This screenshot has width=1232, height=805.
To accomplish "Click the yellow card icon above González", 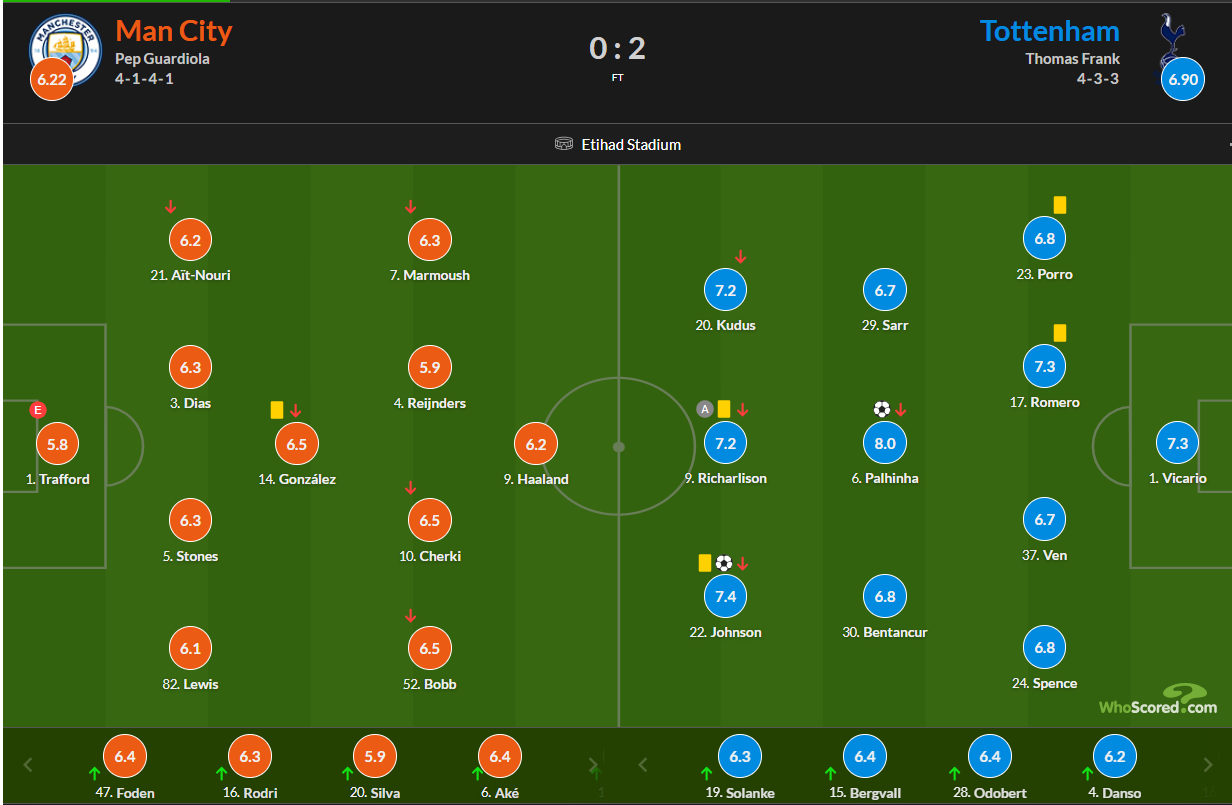I will (x=277, y=410).
